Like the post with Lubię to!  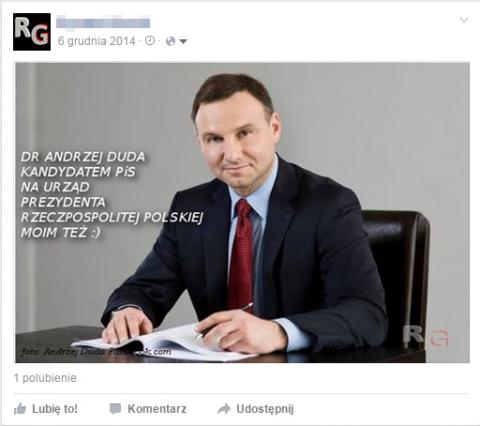point(55,409)
